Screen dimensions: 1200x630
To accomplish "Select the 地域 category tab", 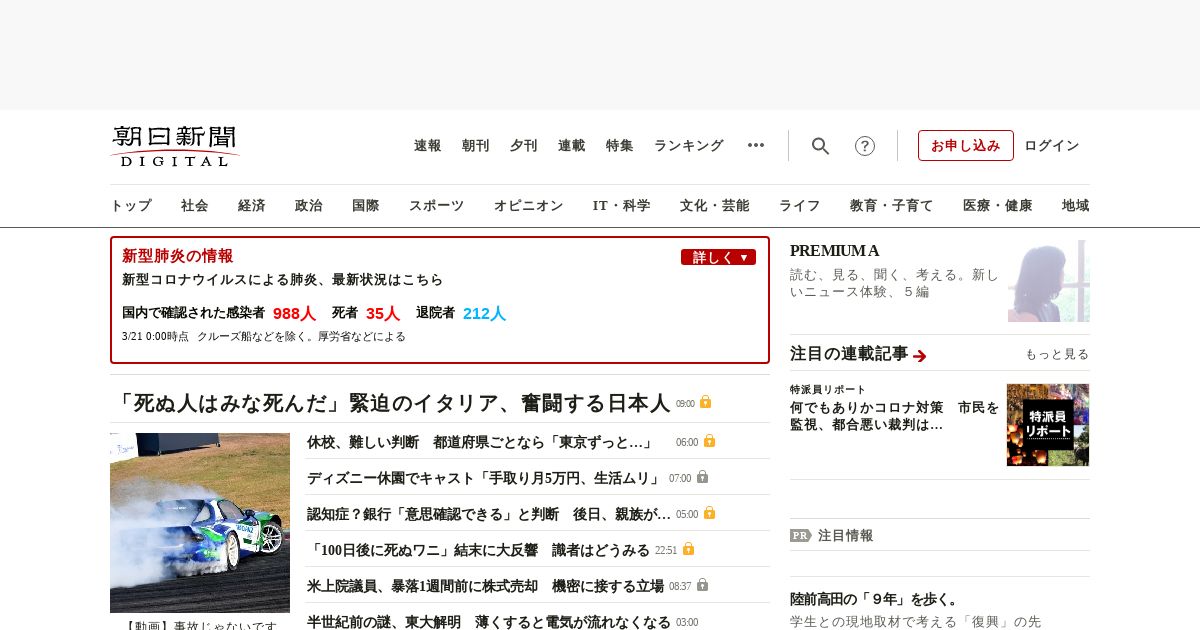I will point(1076,206).
